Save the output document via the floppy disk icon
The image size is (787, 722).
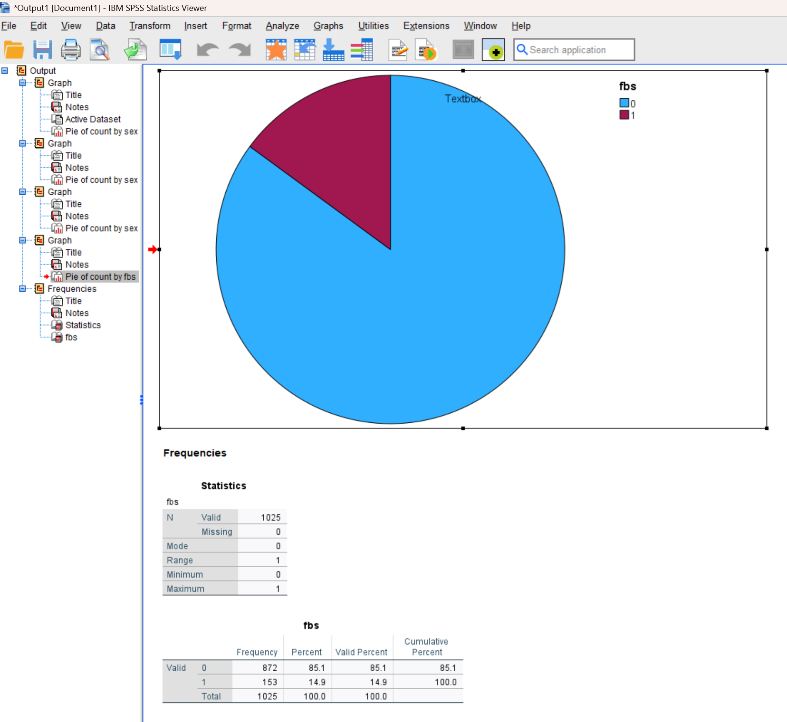point(42,50)
